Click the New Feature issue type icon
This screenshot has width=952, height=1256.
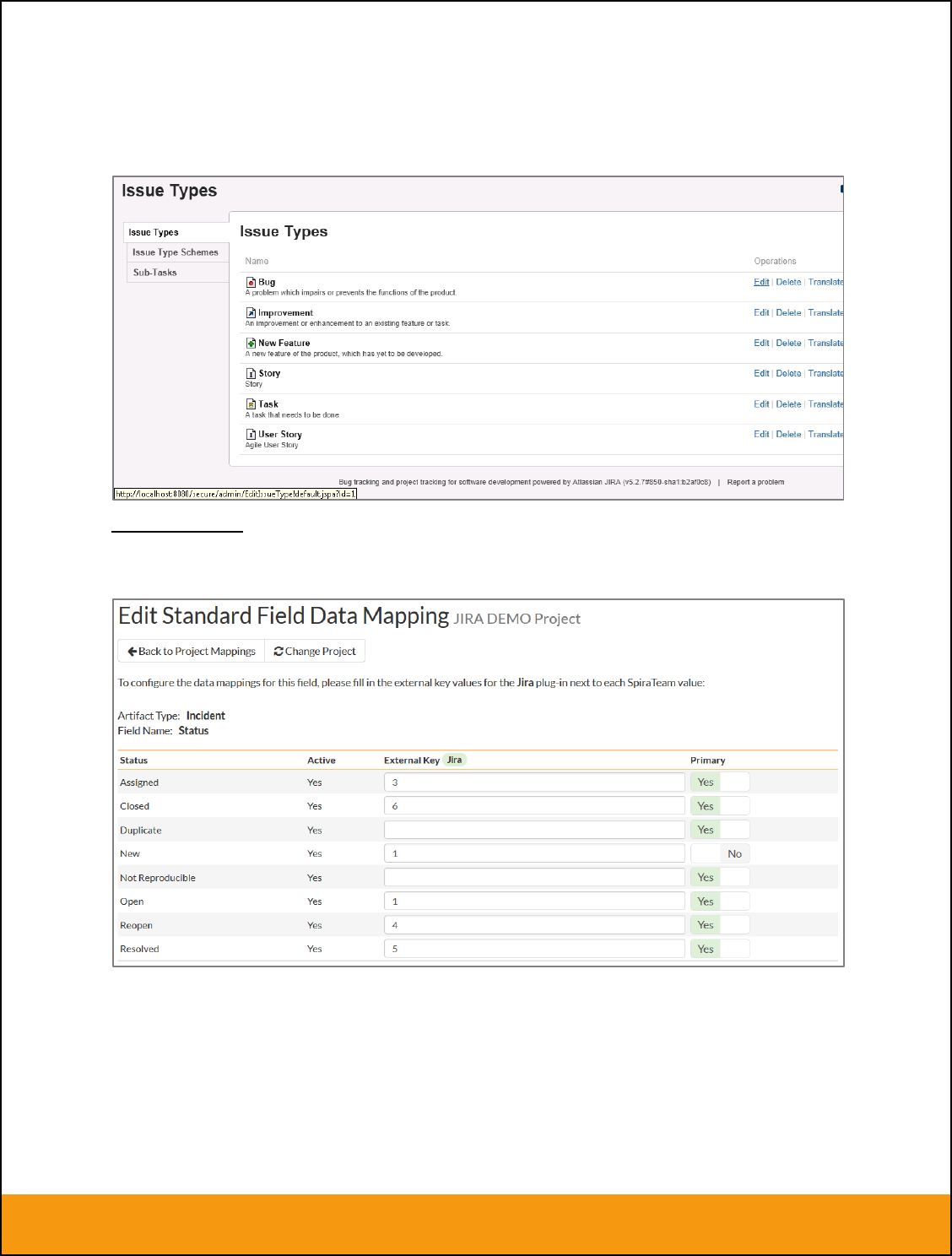251,344
